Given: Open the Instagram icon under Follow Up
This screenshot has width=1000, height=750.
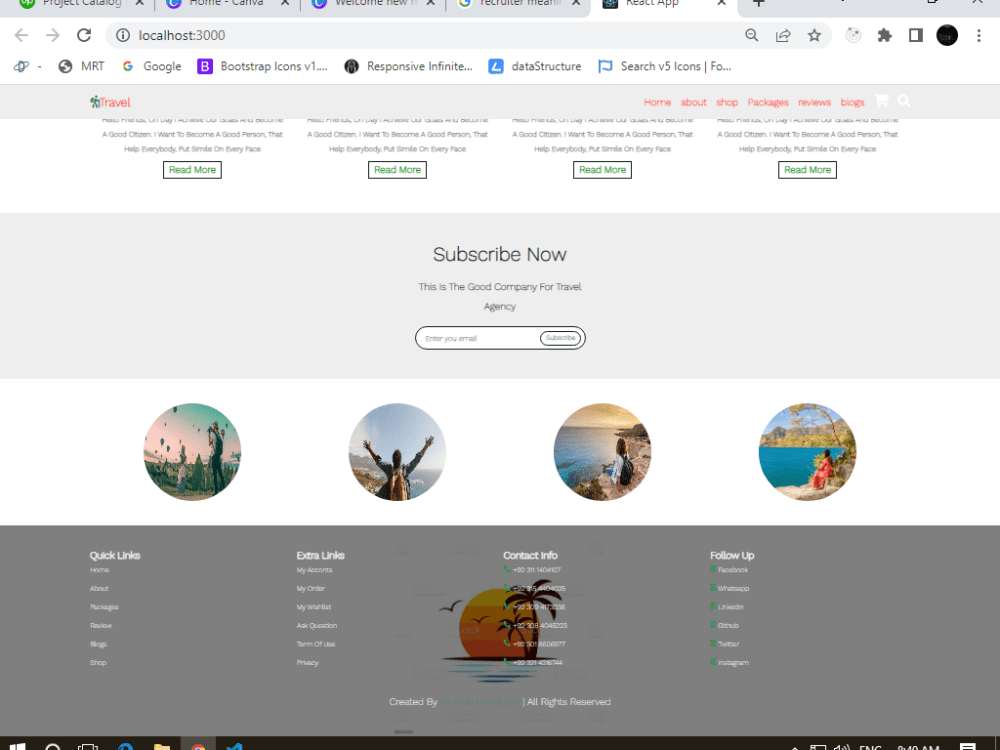Looking at the screenshot, I should click(731, 662).
